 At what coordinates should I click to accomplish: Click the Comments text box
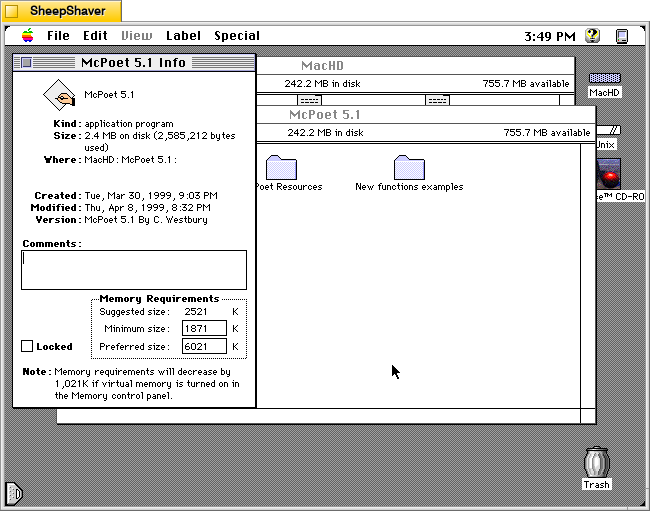(x=134, y=270)
